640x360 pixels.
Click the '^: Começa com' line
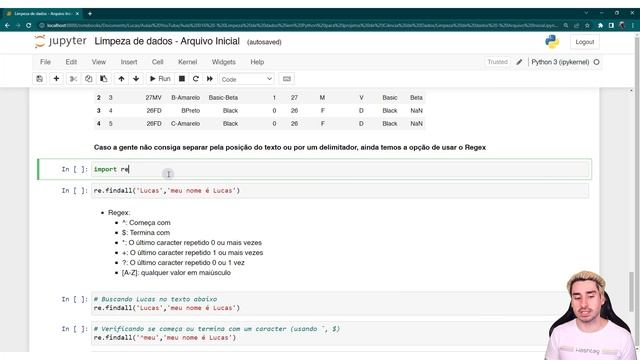(x=146, y=222)
